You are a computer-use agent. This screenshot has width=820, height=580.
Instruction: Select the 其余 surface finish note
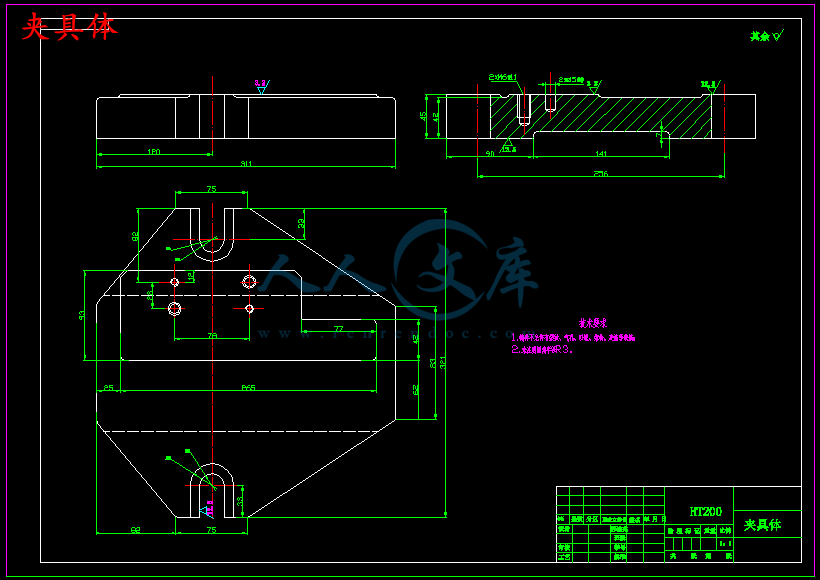[x=767, y=36]
